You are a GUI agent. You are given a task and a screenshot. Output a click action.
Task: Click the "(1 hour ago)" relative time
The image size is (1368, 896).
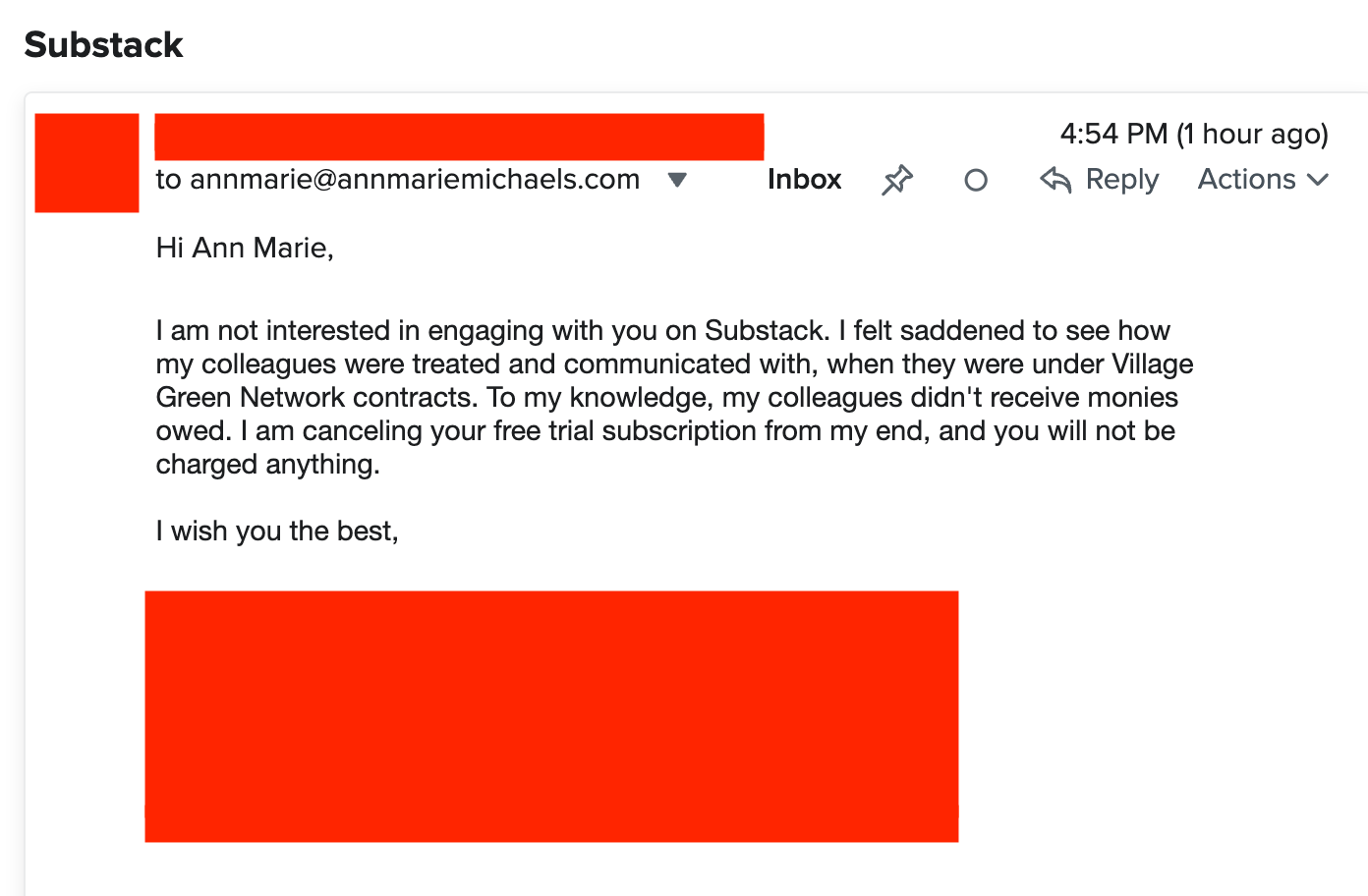(x=1252, y=134)
